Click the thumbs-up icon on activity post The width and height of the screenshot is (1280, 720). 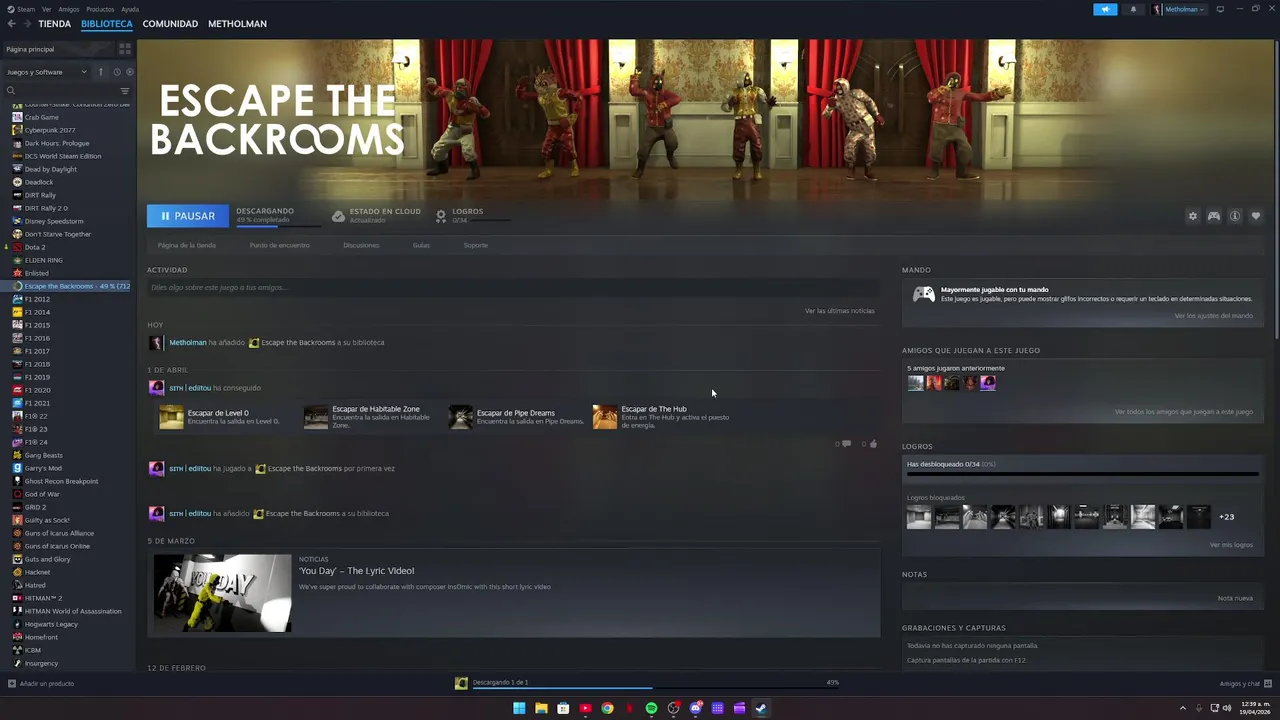[x=873, y=443]
